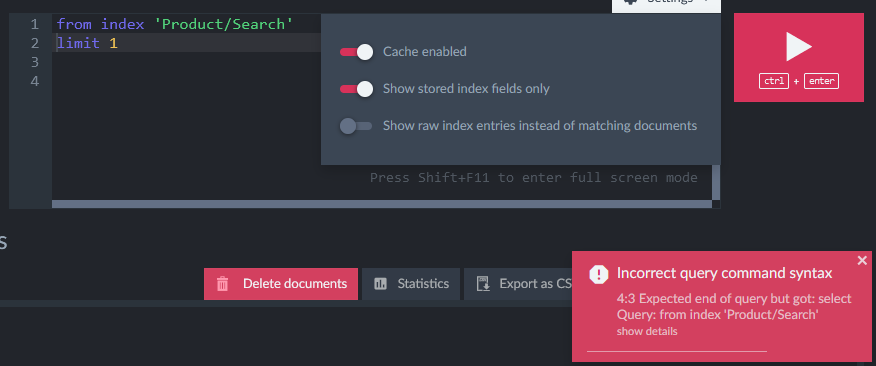Image resolution: width=876 pixels, height=366 pixels.
Task: Click the '4:3 Expected end of query' message
Action: 734,299
